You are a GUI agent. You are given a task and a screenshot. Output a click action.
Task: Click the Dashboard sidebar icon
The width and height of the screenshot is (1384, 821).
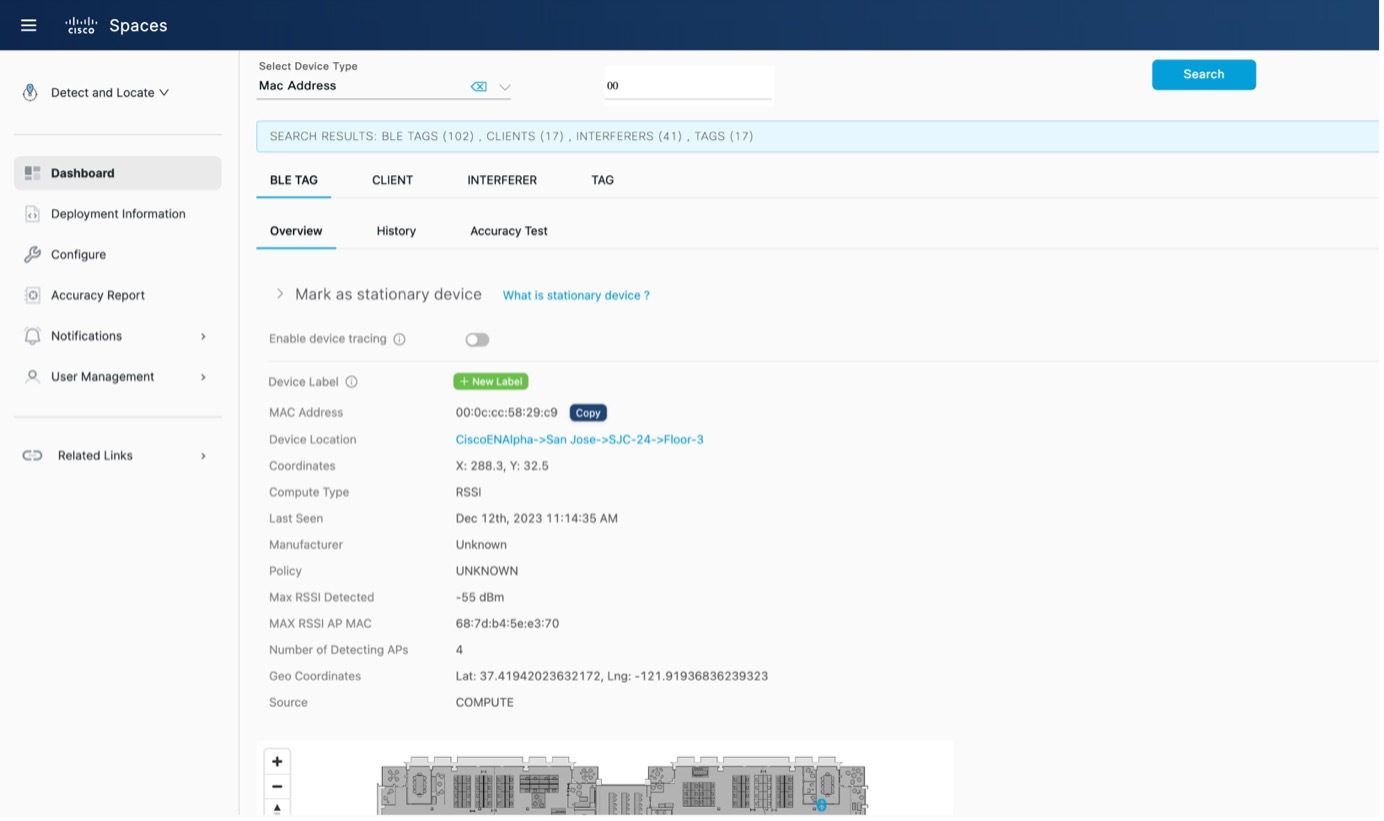pyautogui.click(x=32, y=173)
